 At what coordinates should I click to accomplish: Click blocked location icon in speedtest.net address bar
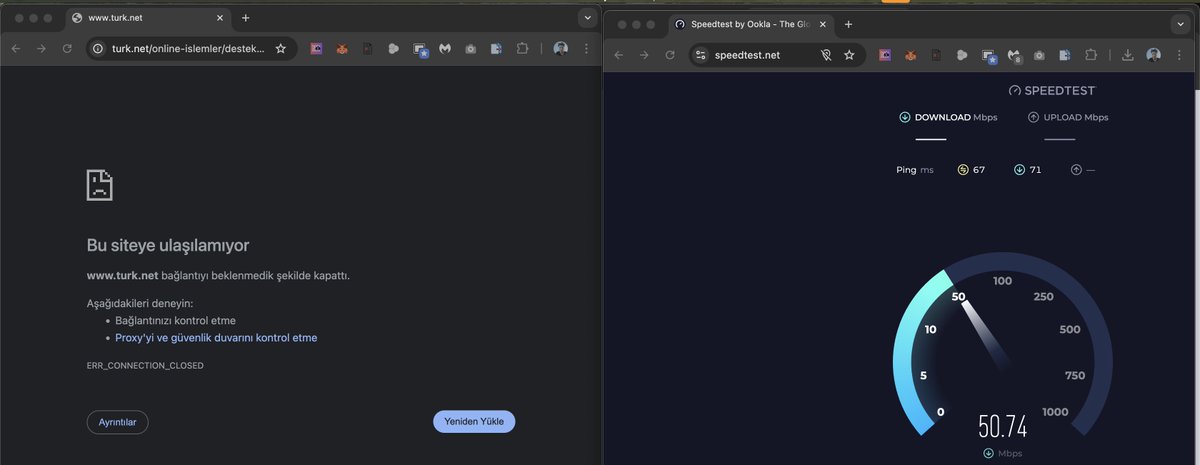click(826, 55)
